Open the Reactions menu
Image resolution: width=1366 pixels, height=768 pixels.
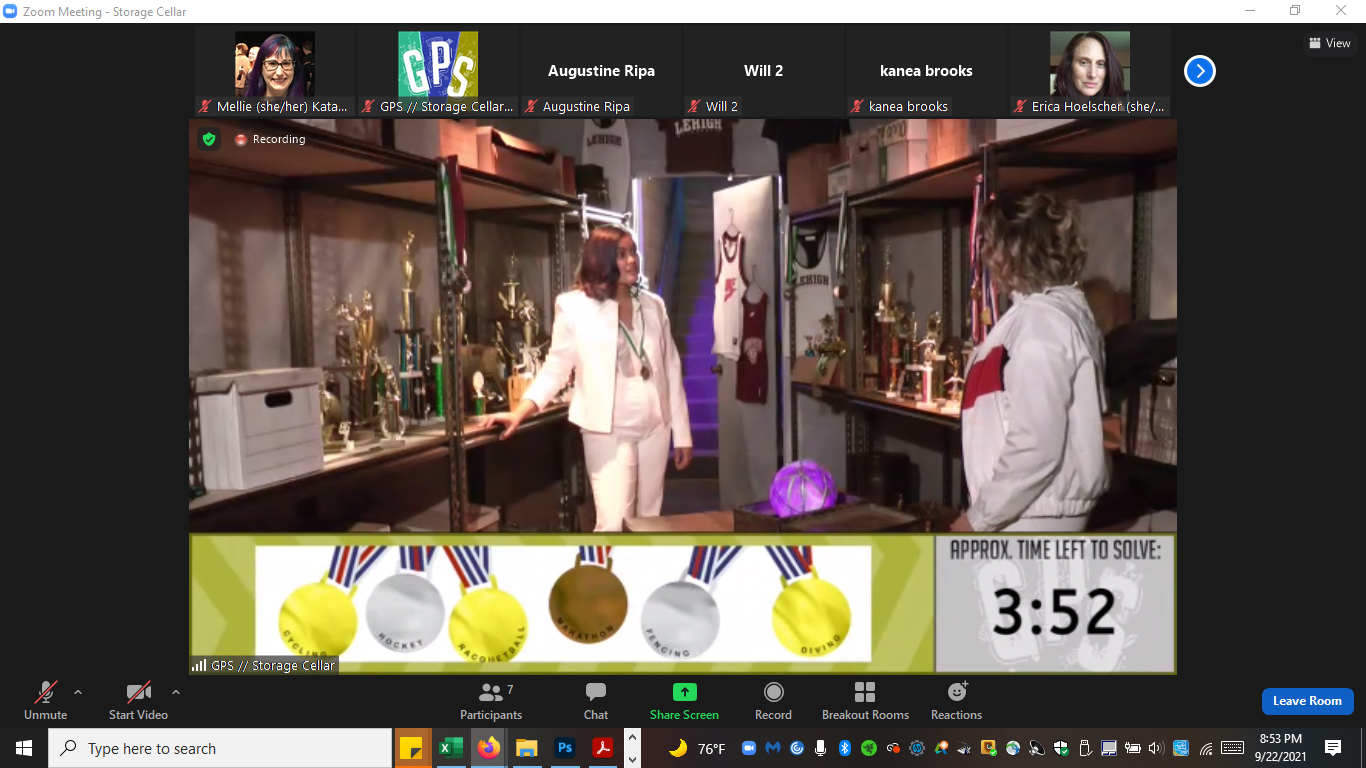coord(956,700)
